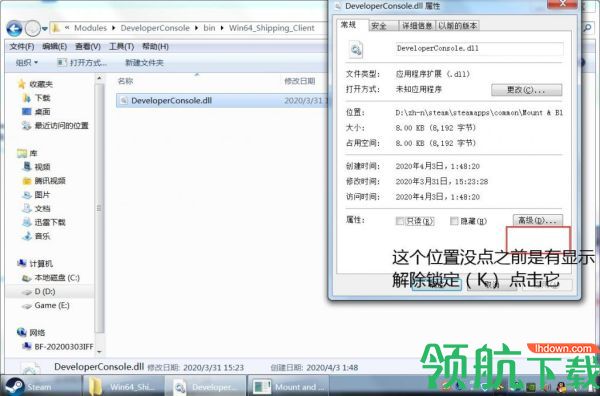Screen dimensions: 600x396
Task: Click sidebar scrollbar up arrow
Action: tap(99, 78)
